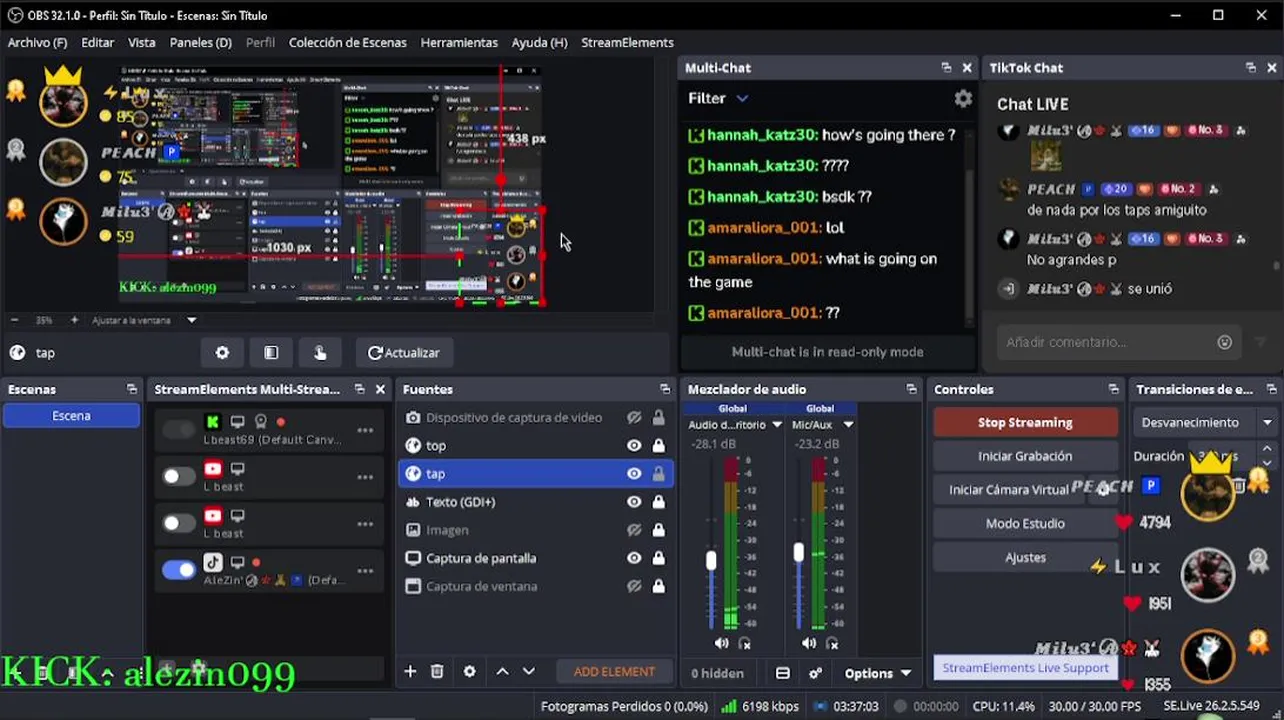Click Modo Estudio

pos(1025,523)
